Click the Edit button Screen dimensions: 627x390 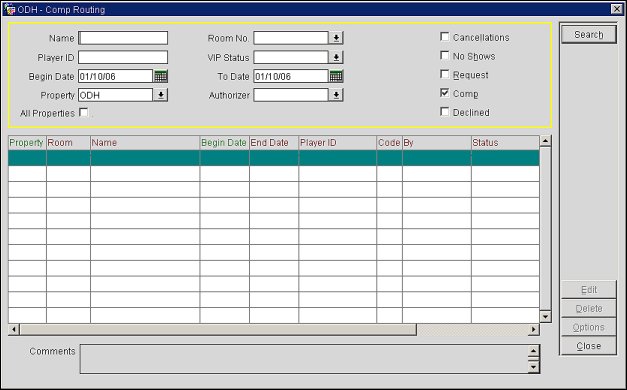point(589,290)
